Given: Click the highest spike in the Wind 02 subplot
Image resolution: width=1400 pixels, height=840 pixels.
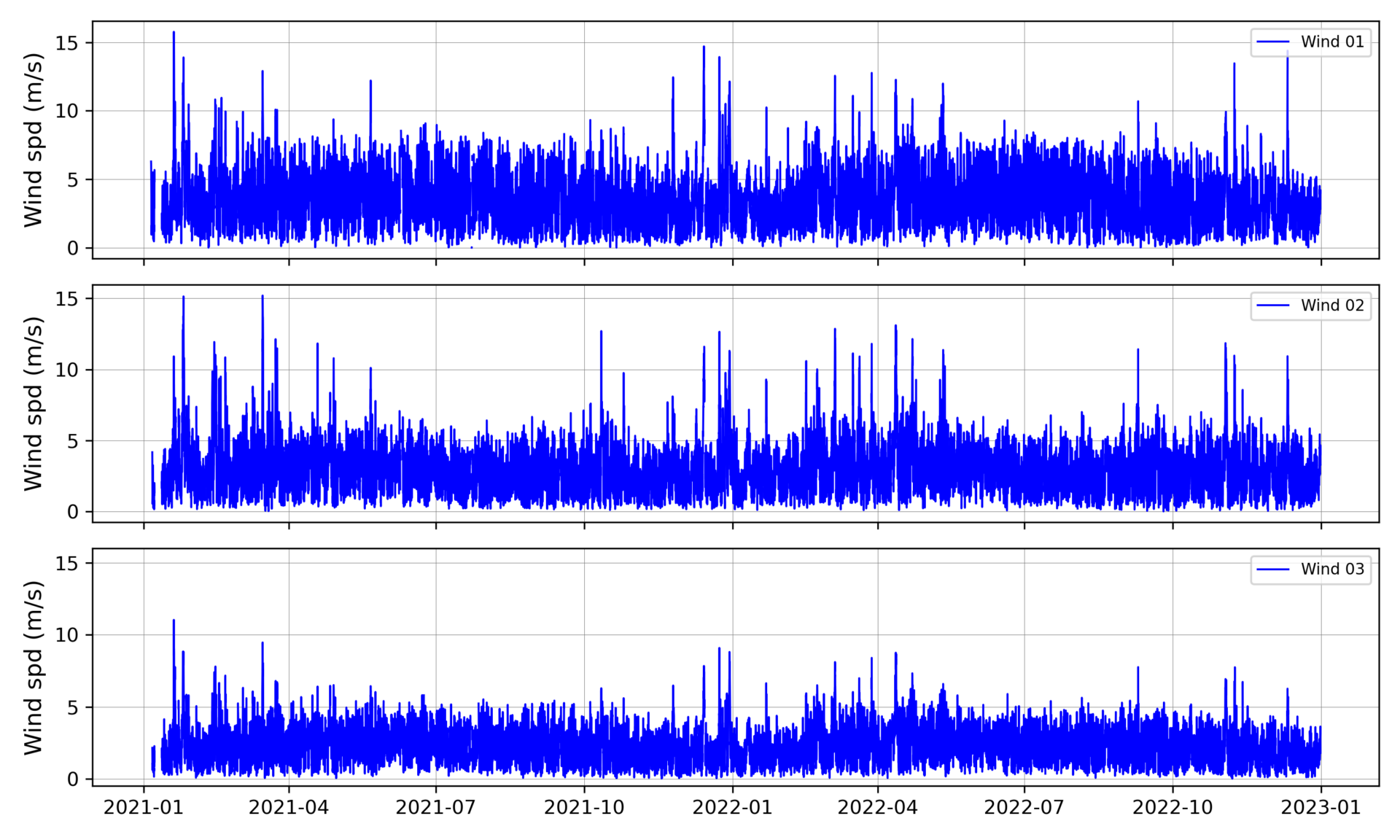Looking at the screenshot, I should [262, 296].
